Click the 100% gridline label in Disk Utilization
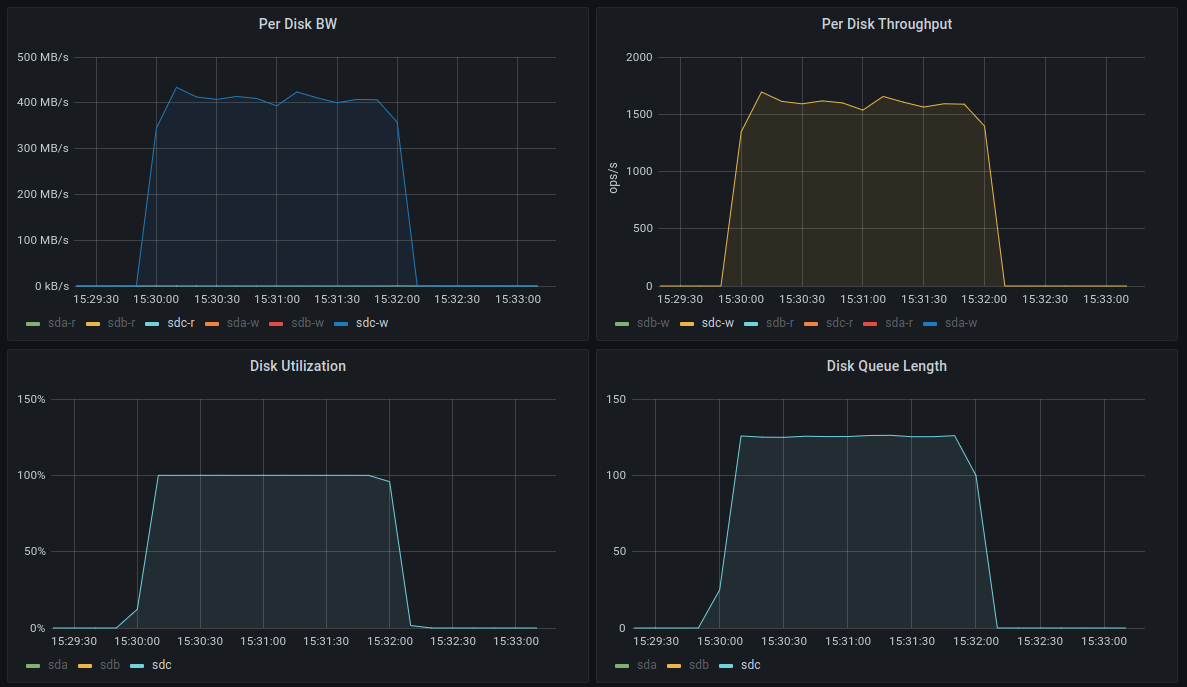The image size is (1187, 687). (x=30, y=475)
